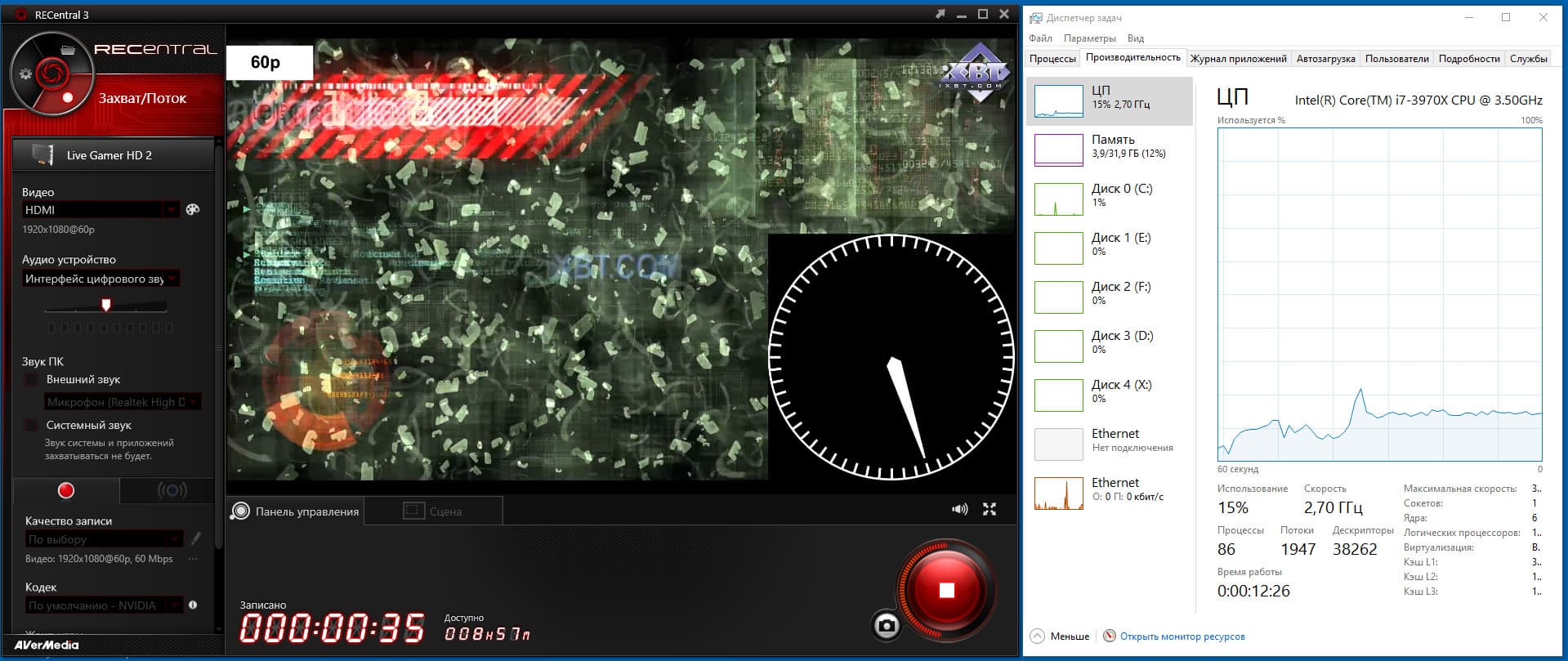The height and width of the screenshot is (661, 1568).
Task: Select the red record mode toggle
Action: [x=66, y=490]
